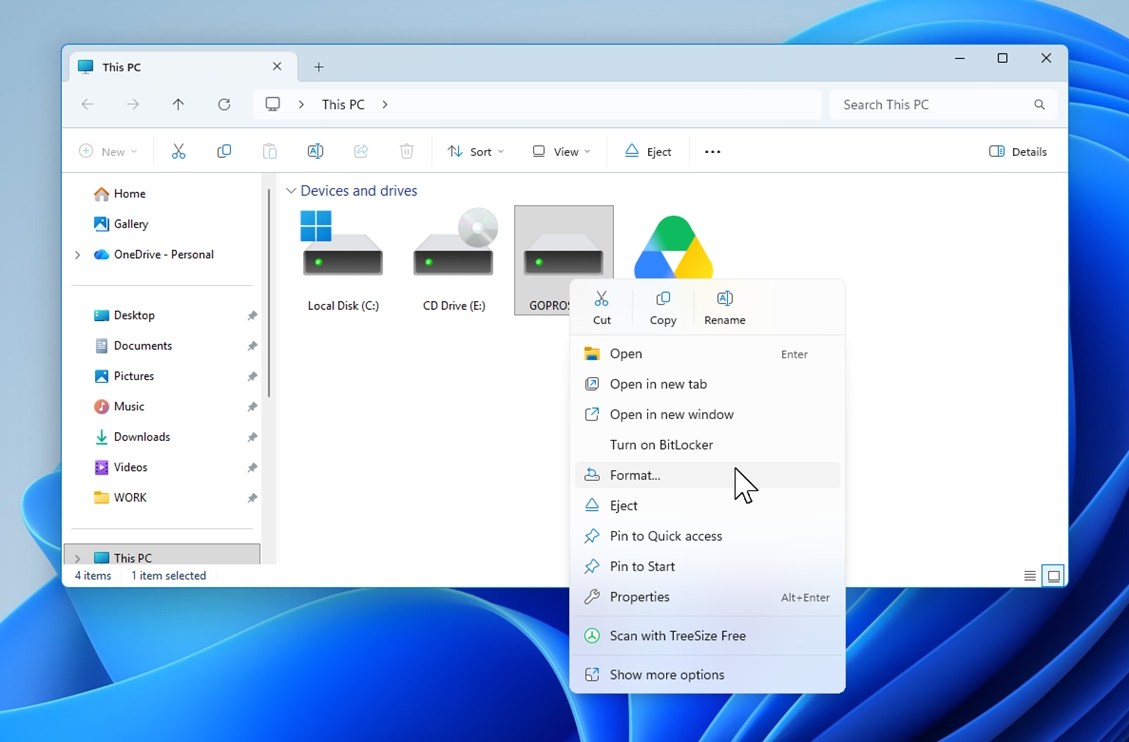
Task: Expand the OneDrive - Personal node
Action: [78, 255]
